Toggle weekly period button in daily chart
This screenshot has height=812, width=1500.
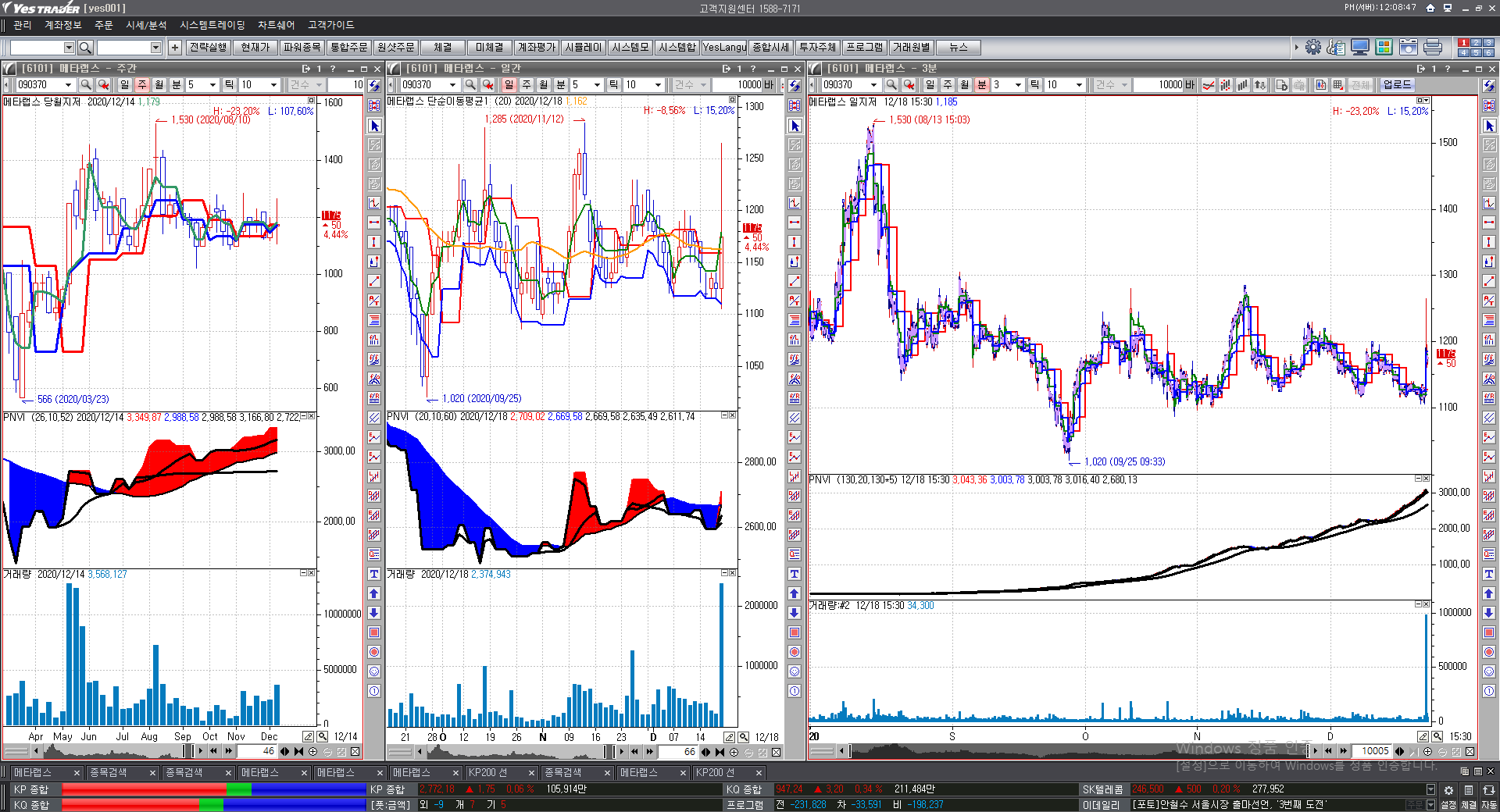527,85
